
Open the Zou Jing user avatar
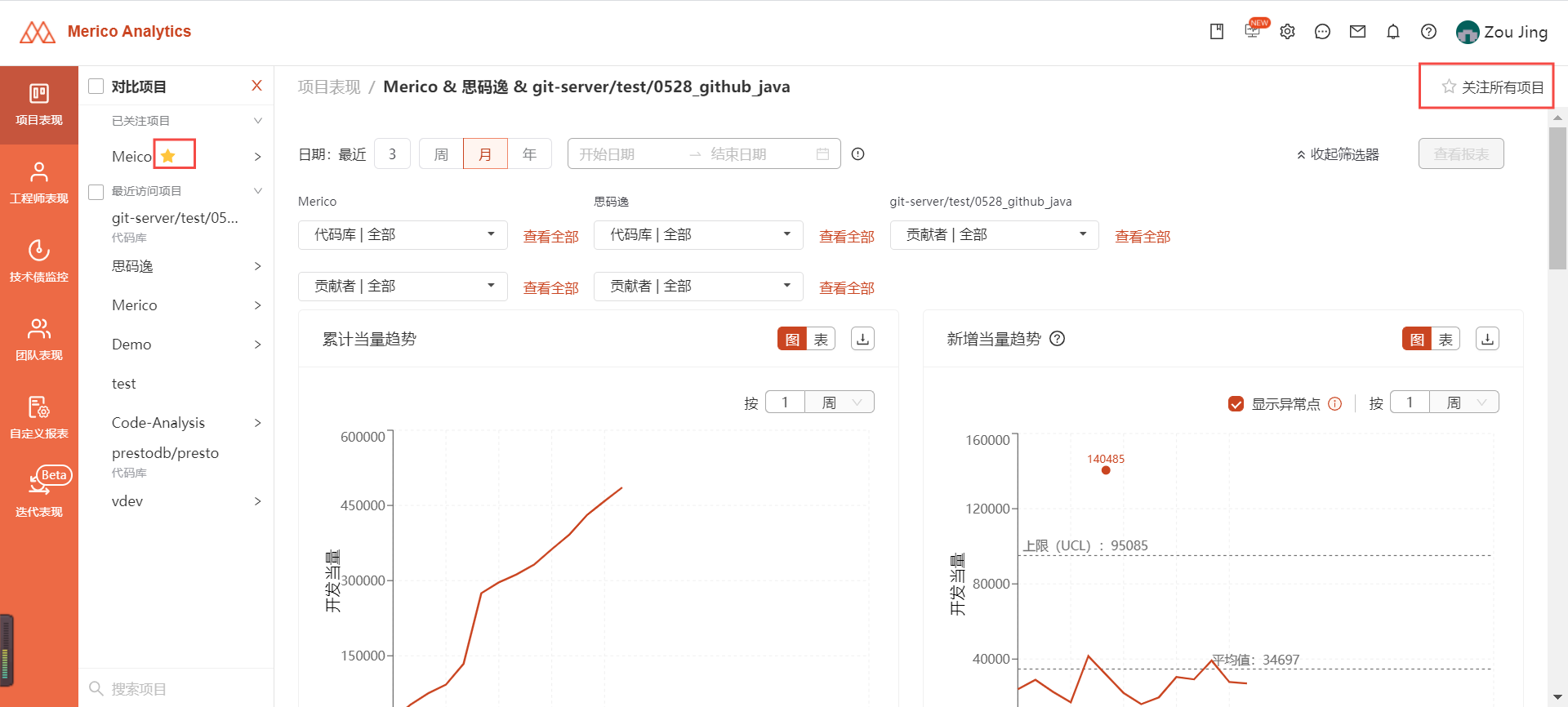coord(1468,32)
